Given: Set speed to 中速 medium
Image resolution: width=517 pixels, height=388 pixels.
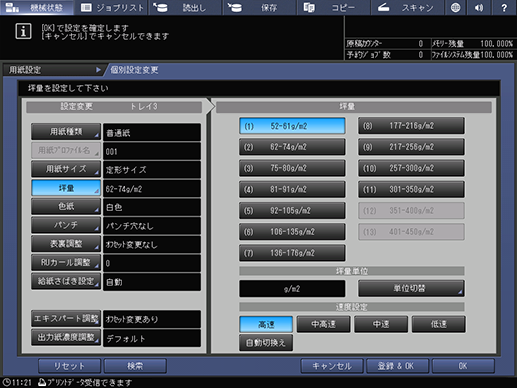Looking at the screenshot, I should coord(381,324).
